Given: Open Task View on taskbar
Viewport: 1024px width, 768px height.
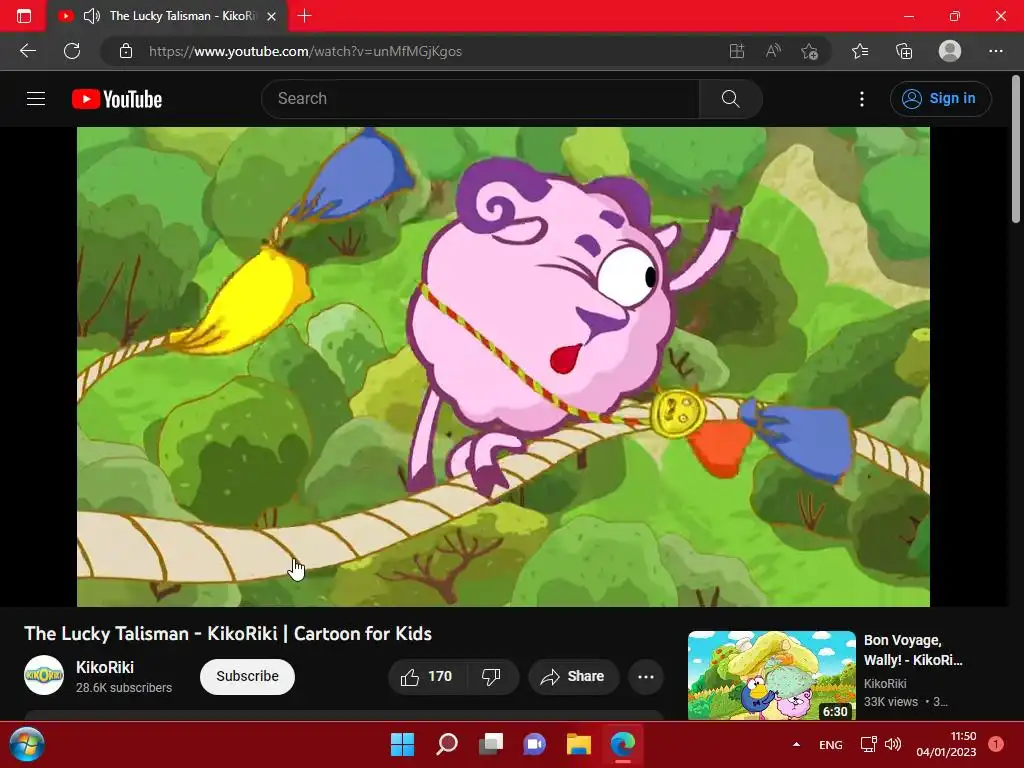Looking at the screenshot, I should tap(491, 744).
